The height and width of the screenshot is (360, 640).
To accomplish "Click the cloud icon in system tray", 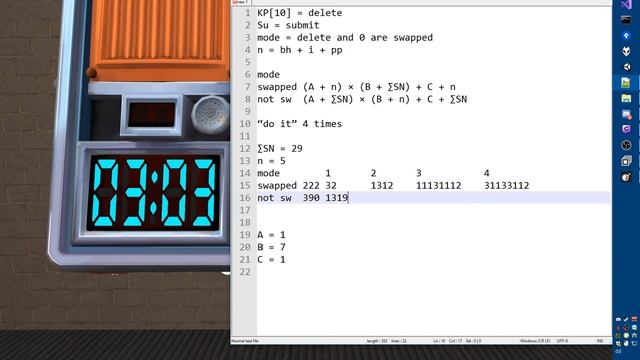I will click(x=618, y=319).
